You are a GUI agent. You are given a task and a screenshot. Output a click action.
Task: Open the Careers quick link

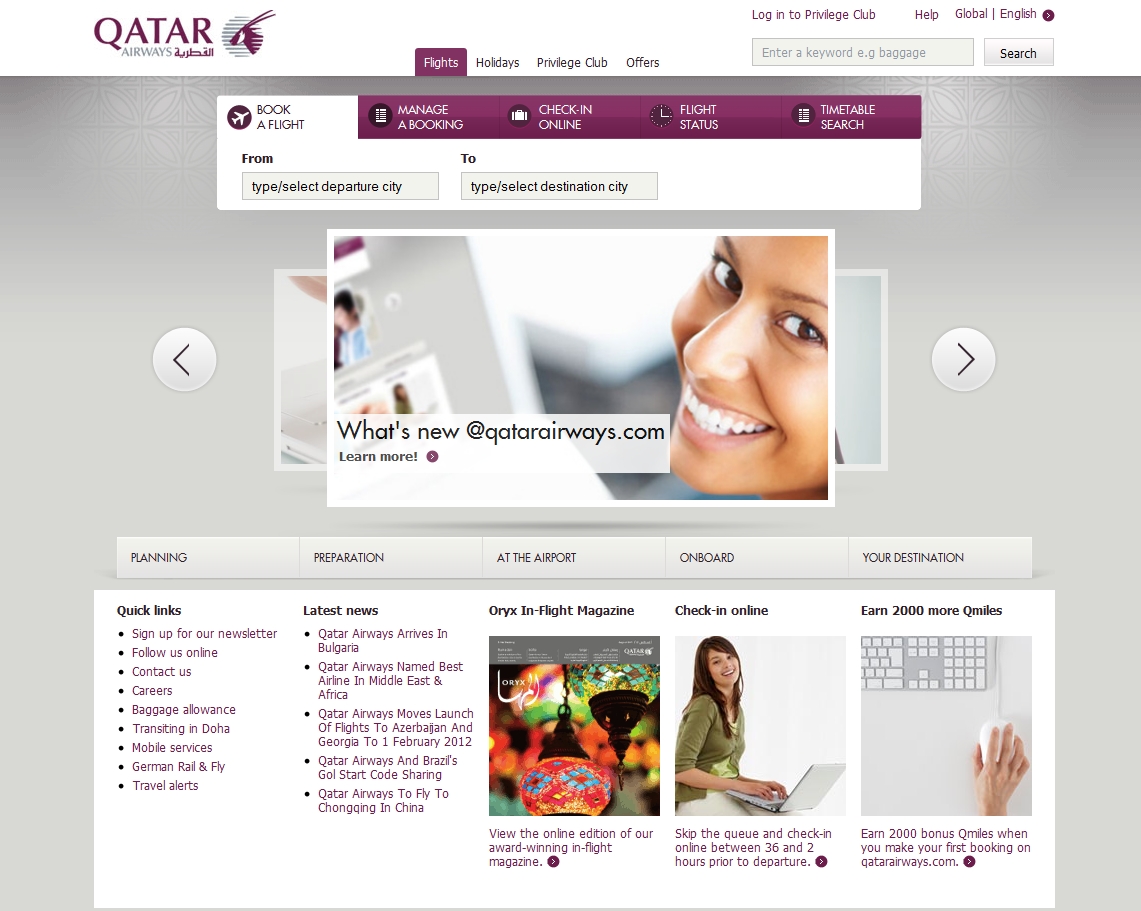[152, 691]
